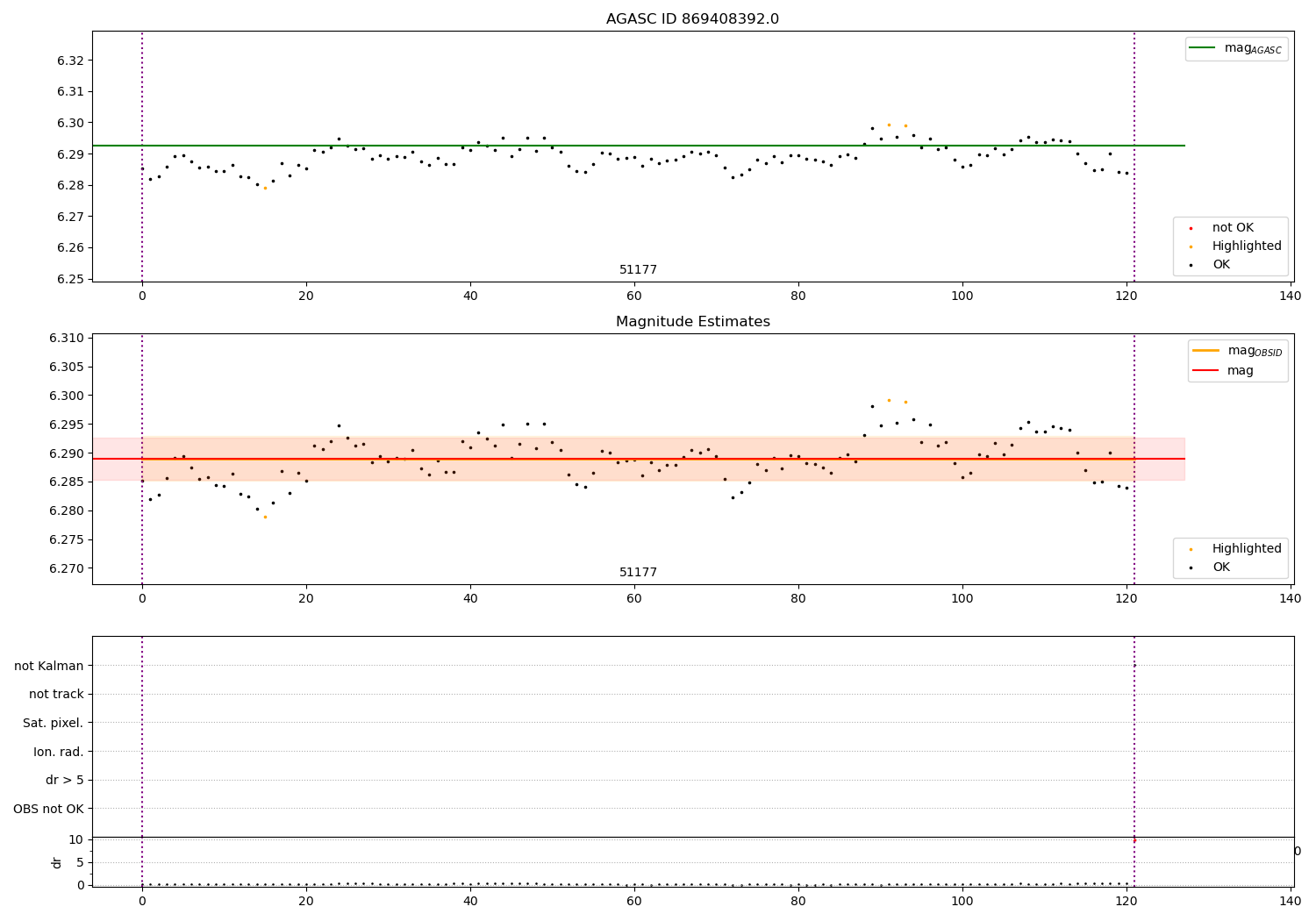
Task: Click the "not track" row label
Action: [x=56, y=695]
